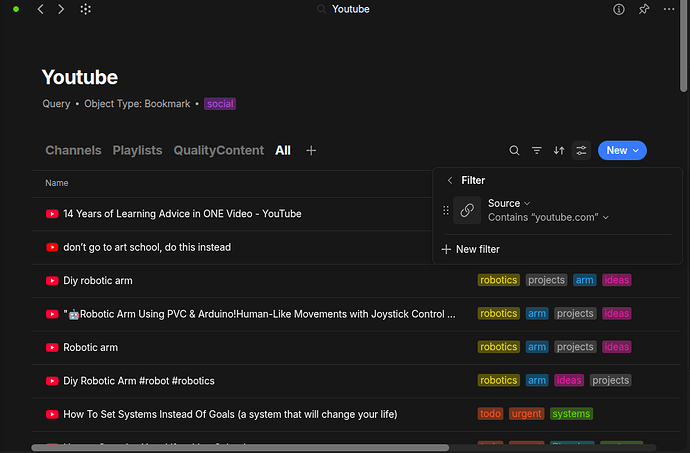Open the sort arrows icon
The width and height of the screenshot is (690, 453).
559,151
